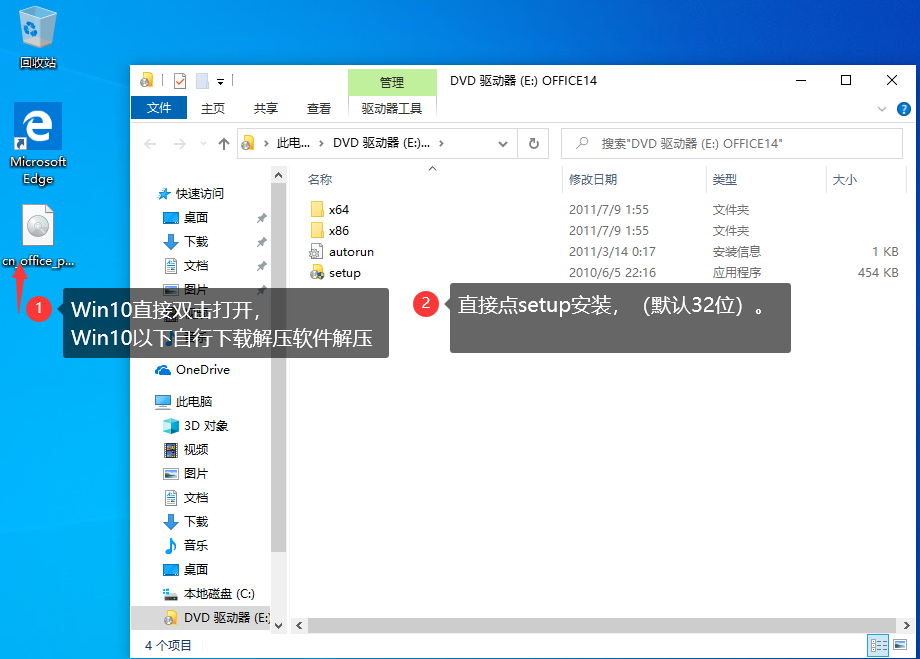Switch to the 主页 ribbon tab
The width and height of the screenshot is (920, 659).
pyautogui.click(x=213, y=109)
